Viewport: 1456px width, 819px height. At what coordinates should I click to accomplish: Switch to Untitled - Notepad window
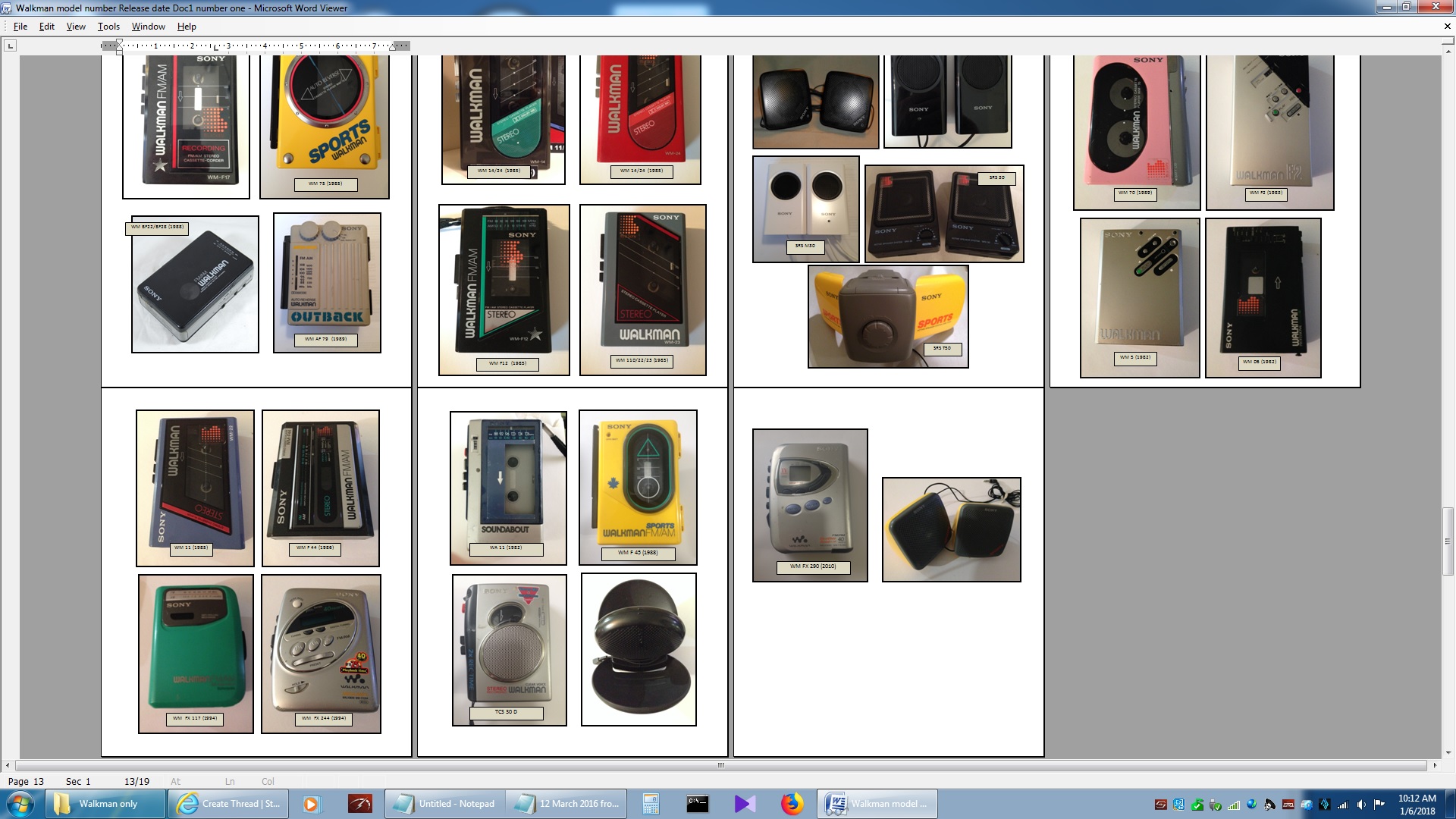445,804
